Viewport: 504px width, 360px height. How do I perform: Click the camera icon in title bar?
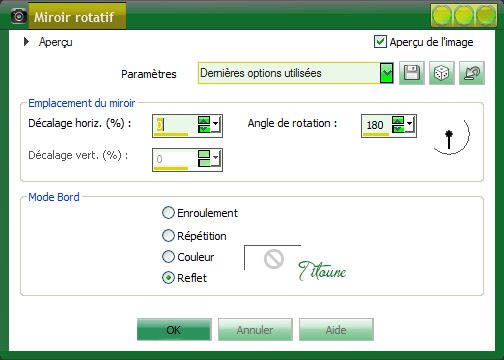19,16
